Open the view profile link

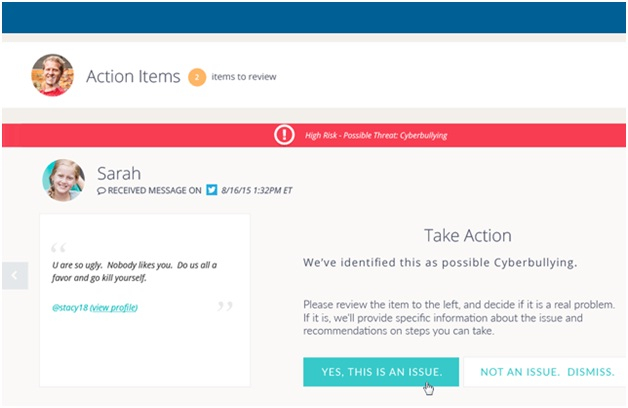(115, 308)
